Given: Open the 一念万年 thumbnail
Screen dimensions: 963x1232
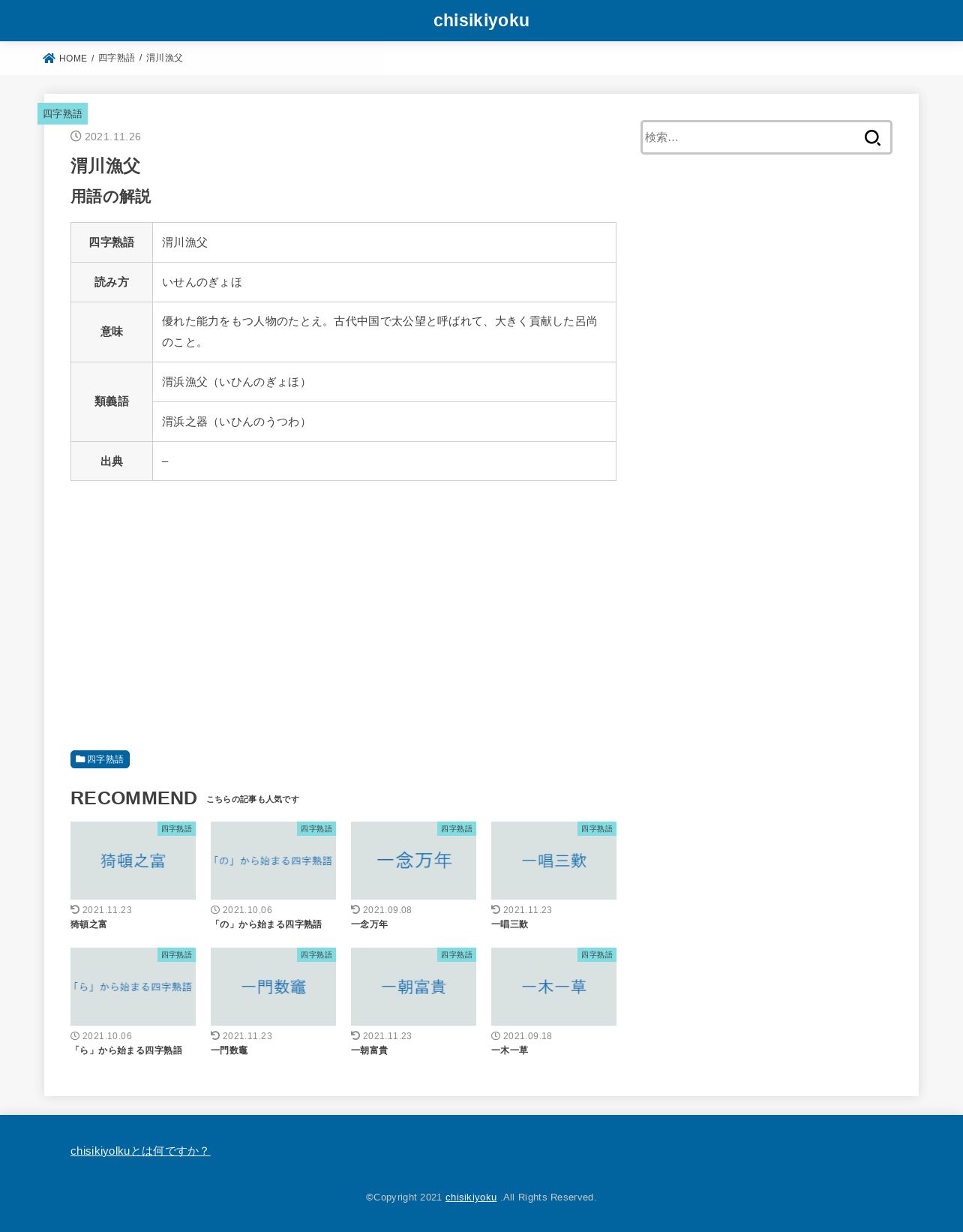Looking at the screenshot, I should tap(413, 861).
